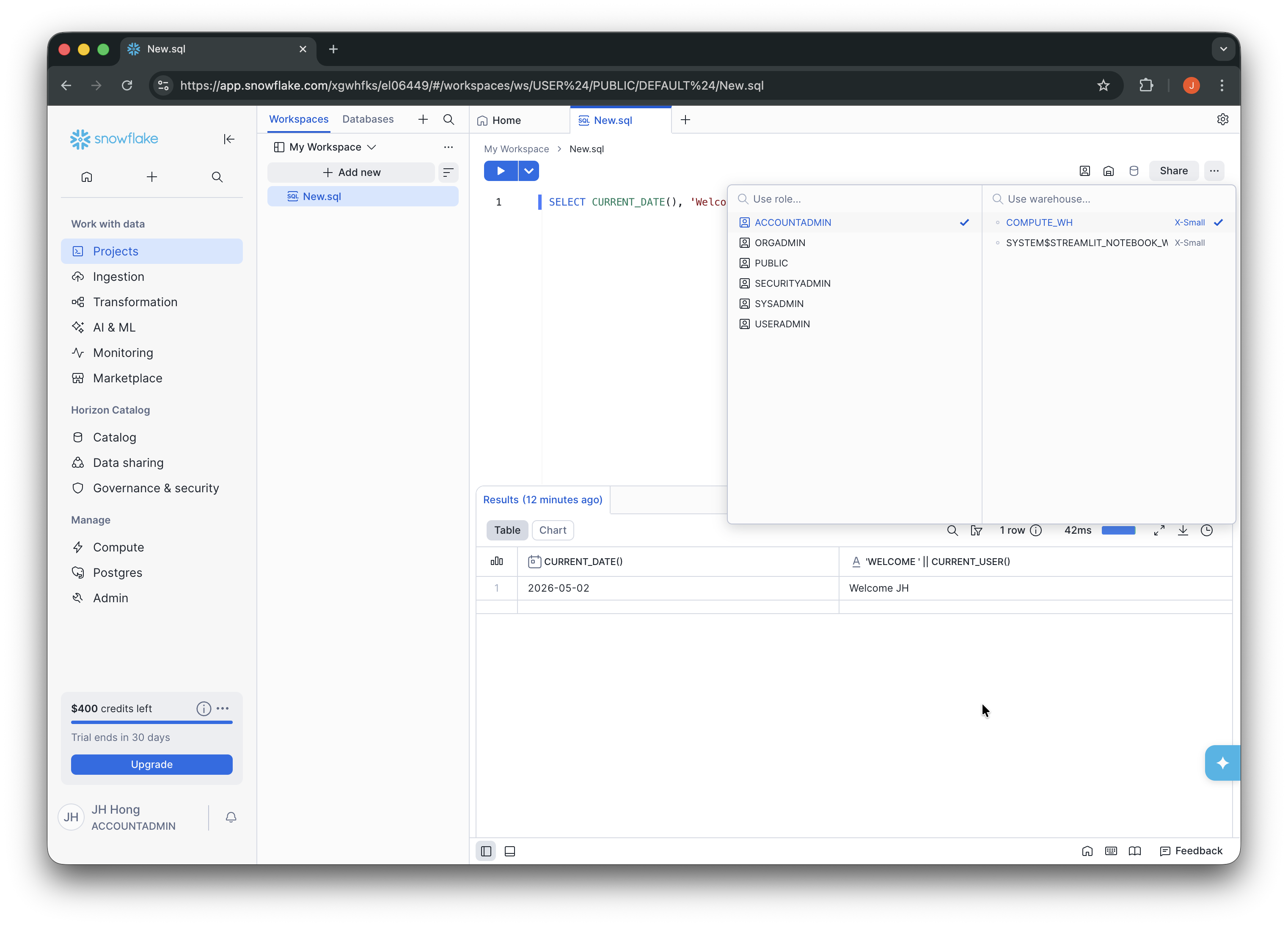This screenshot has height=927, width=1288.
Task: Open the Marketplace menu item
Action: [151, 378]
